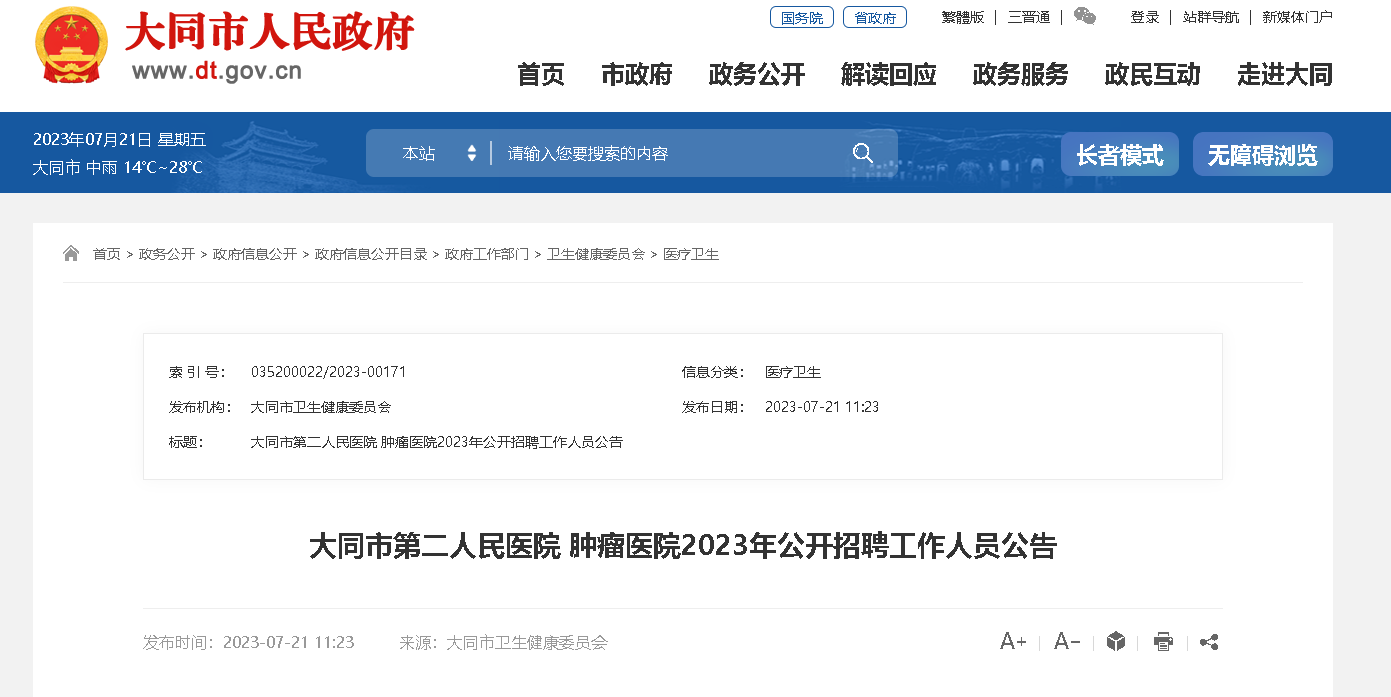The image size is (1391, 697).
Task: Go to 医疗卫生 breadcrumb link
Action: (x=691, y=254)
